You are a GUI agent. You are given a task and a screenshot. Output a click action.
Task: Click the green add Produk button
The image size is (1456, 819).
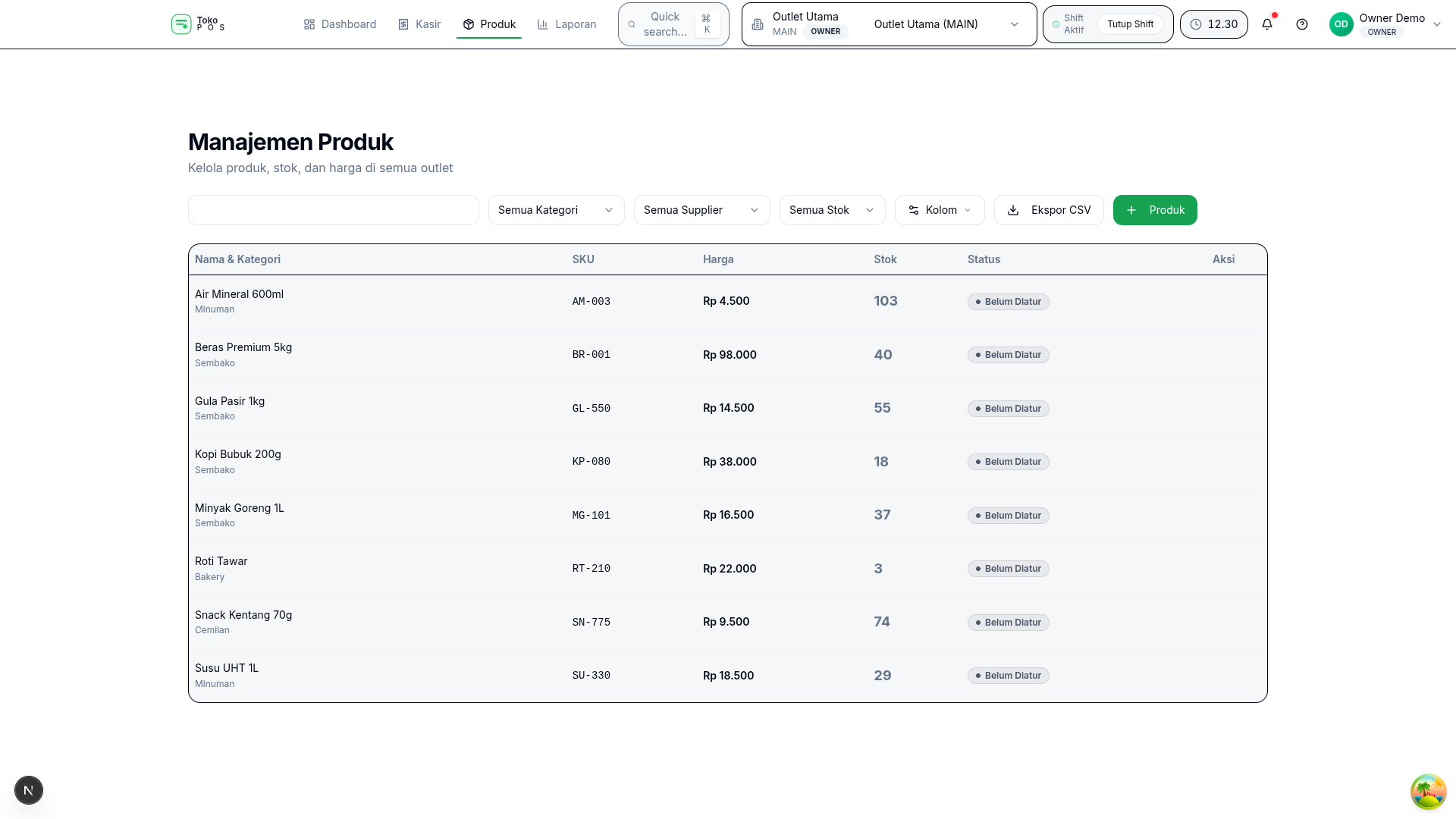pos(1155,210)
